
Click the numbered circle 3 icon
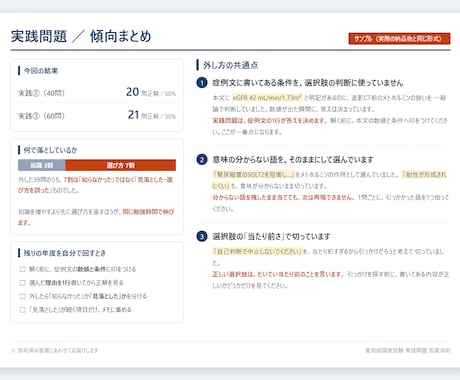coord(202,236)
